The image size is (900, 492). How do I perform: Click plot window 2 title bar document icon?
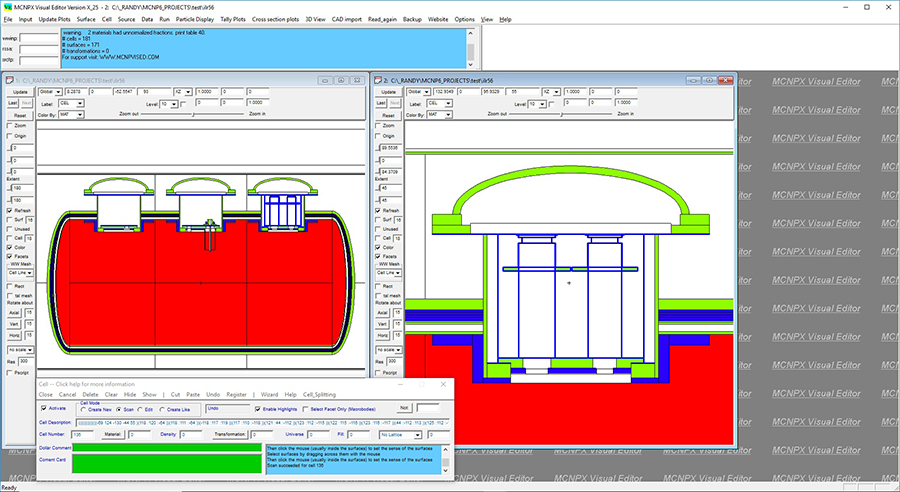pos(378,80)
